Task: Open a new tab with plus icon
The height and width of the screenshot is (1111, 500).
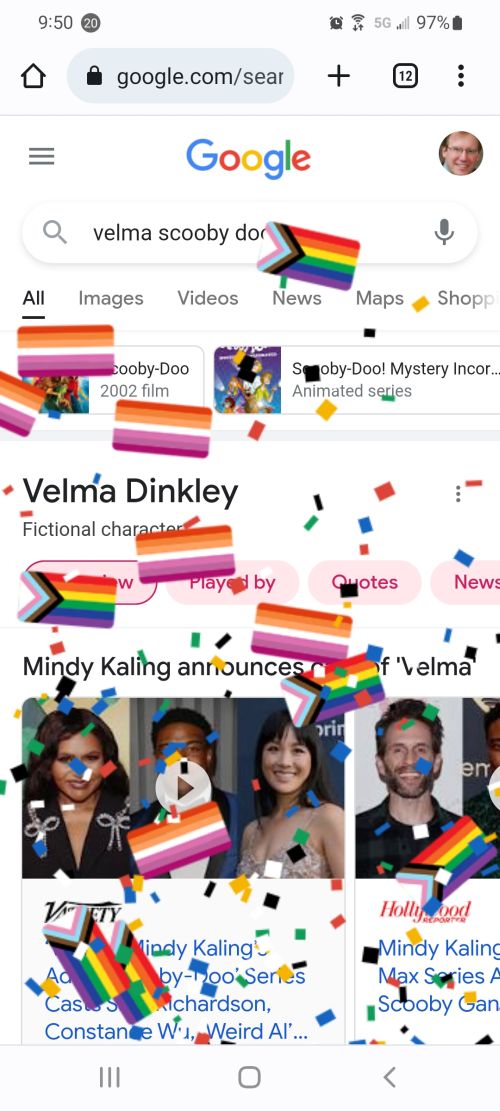Action: pyautogui.click(x=339, y=76)
